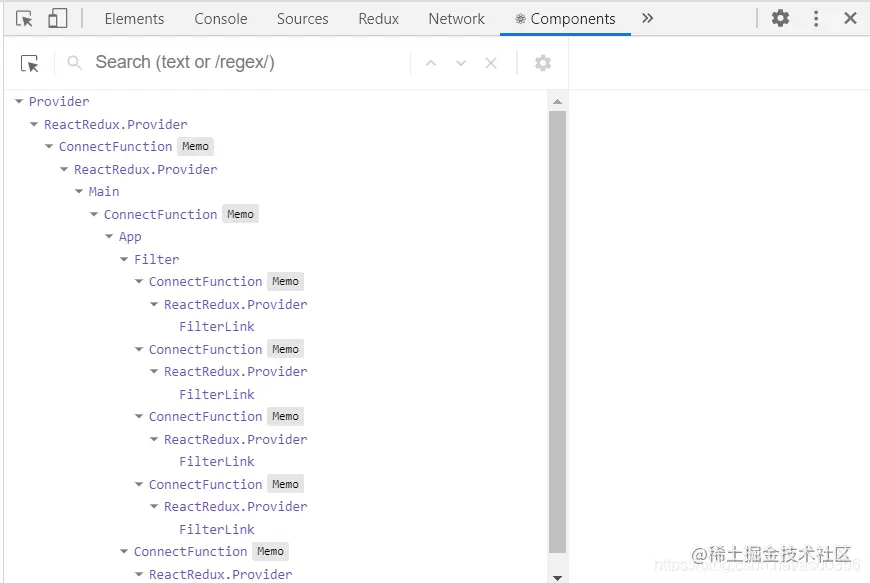Screen dimensions: 870x583
Task: Collapse ReactRedux.Provider above first FilterLink
Action: 154,305
